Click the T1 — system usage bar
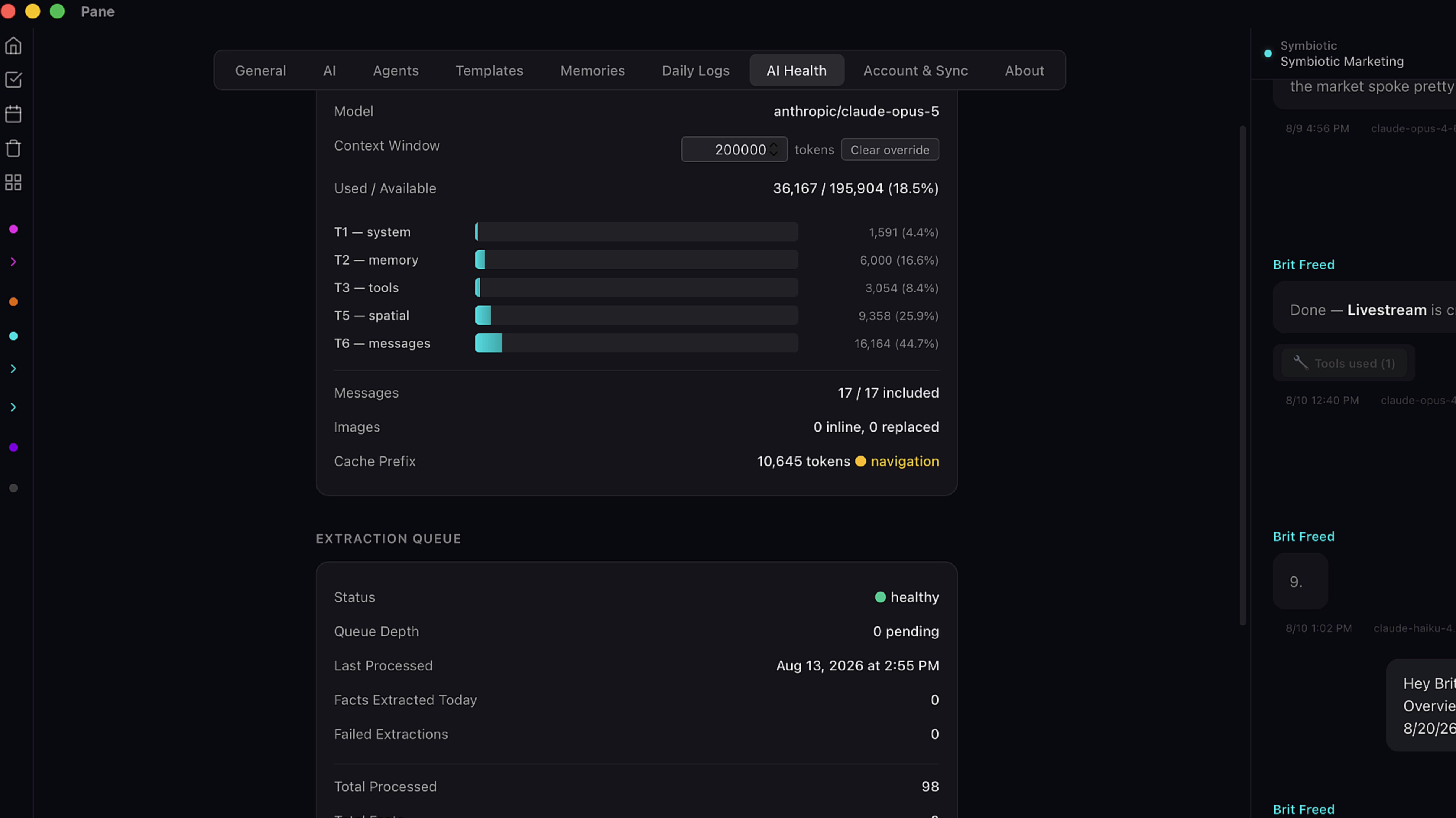This screenshot has height=818, width=1456. click(636, 232)
